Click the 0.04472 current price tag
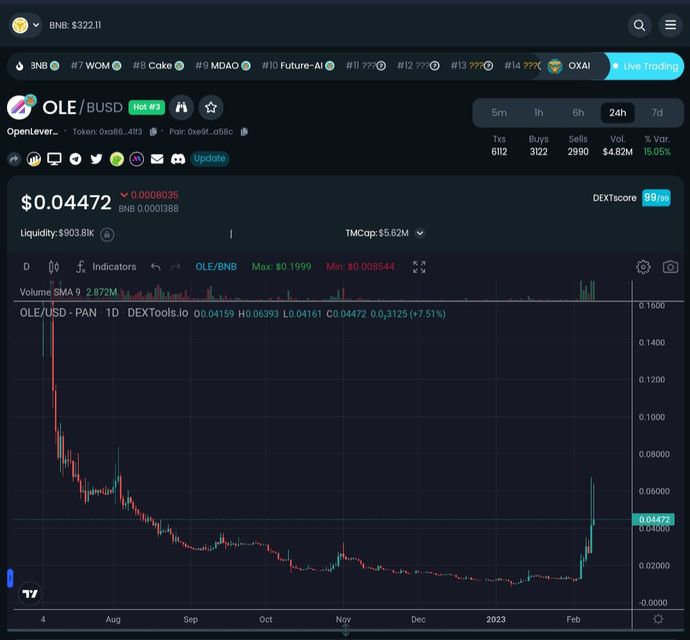 coord(653,520)
